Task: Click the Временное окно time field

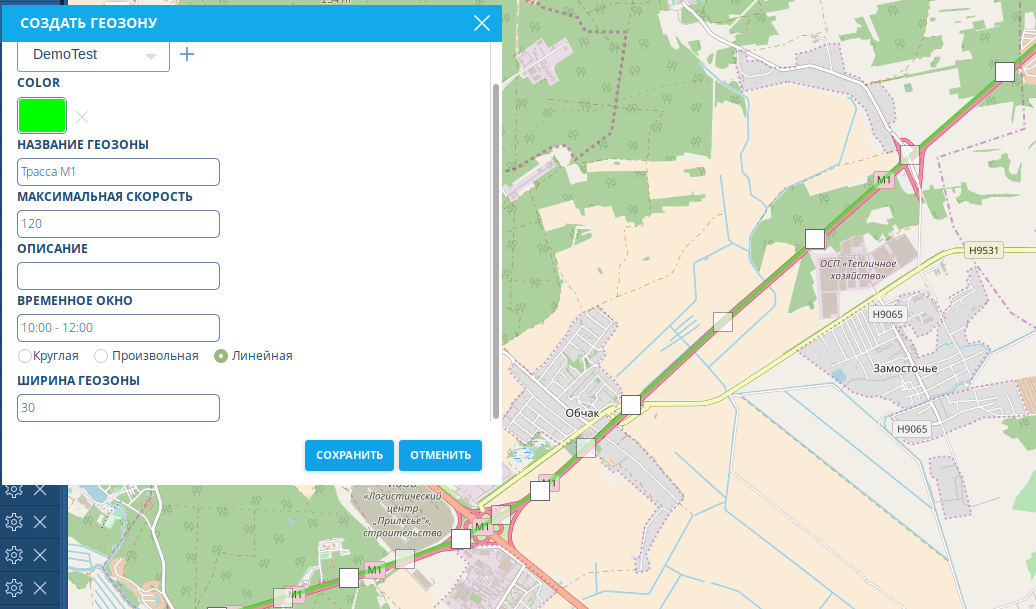Action: pyautogui.click(x=118, y=328)
